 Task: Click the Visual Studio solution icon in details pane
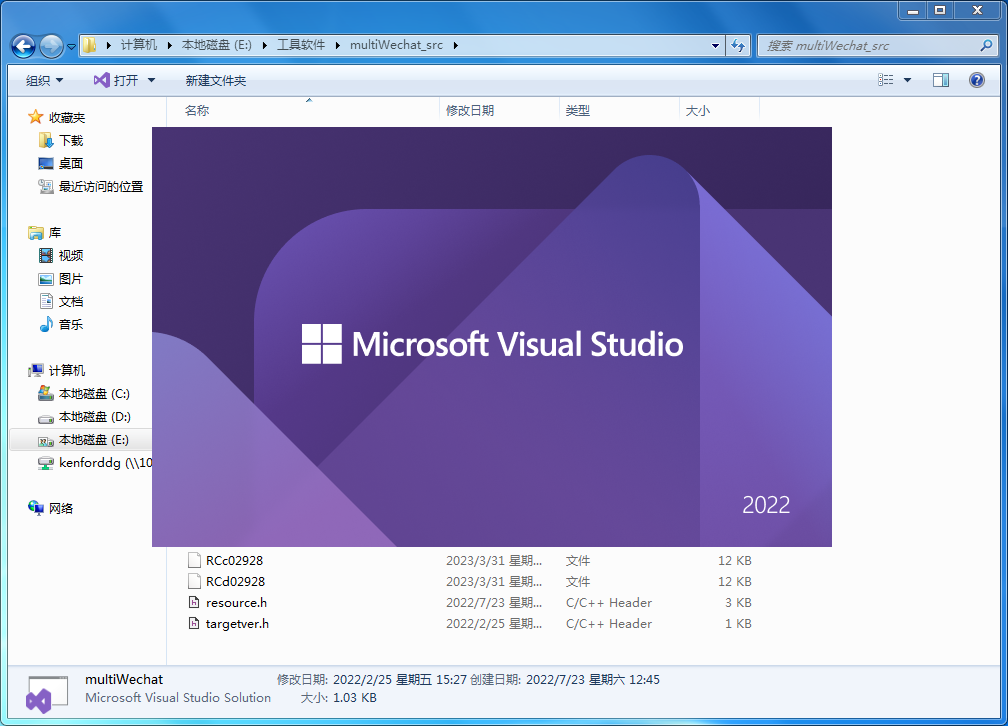(x=47, y=694)
